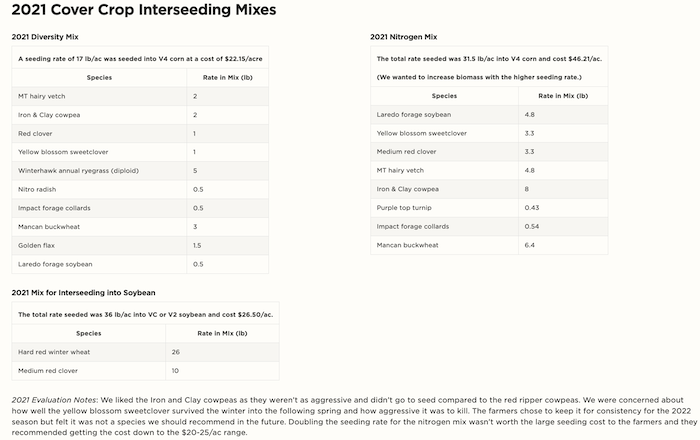
Task: Click the "2021 Nitrogen Mix" table title
Action: point(403,37)
